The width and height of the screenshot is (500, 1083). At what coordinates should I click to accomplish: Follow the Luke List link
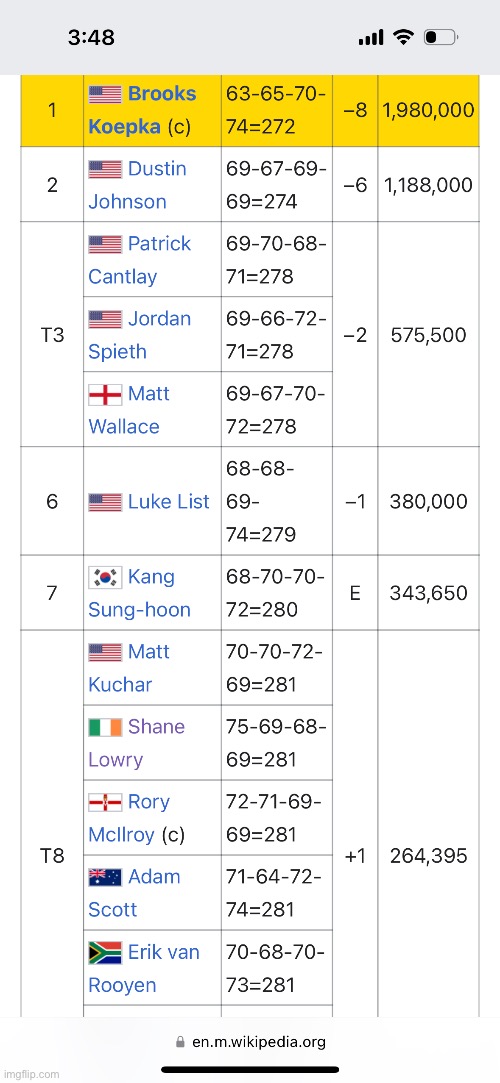(169, 501)
